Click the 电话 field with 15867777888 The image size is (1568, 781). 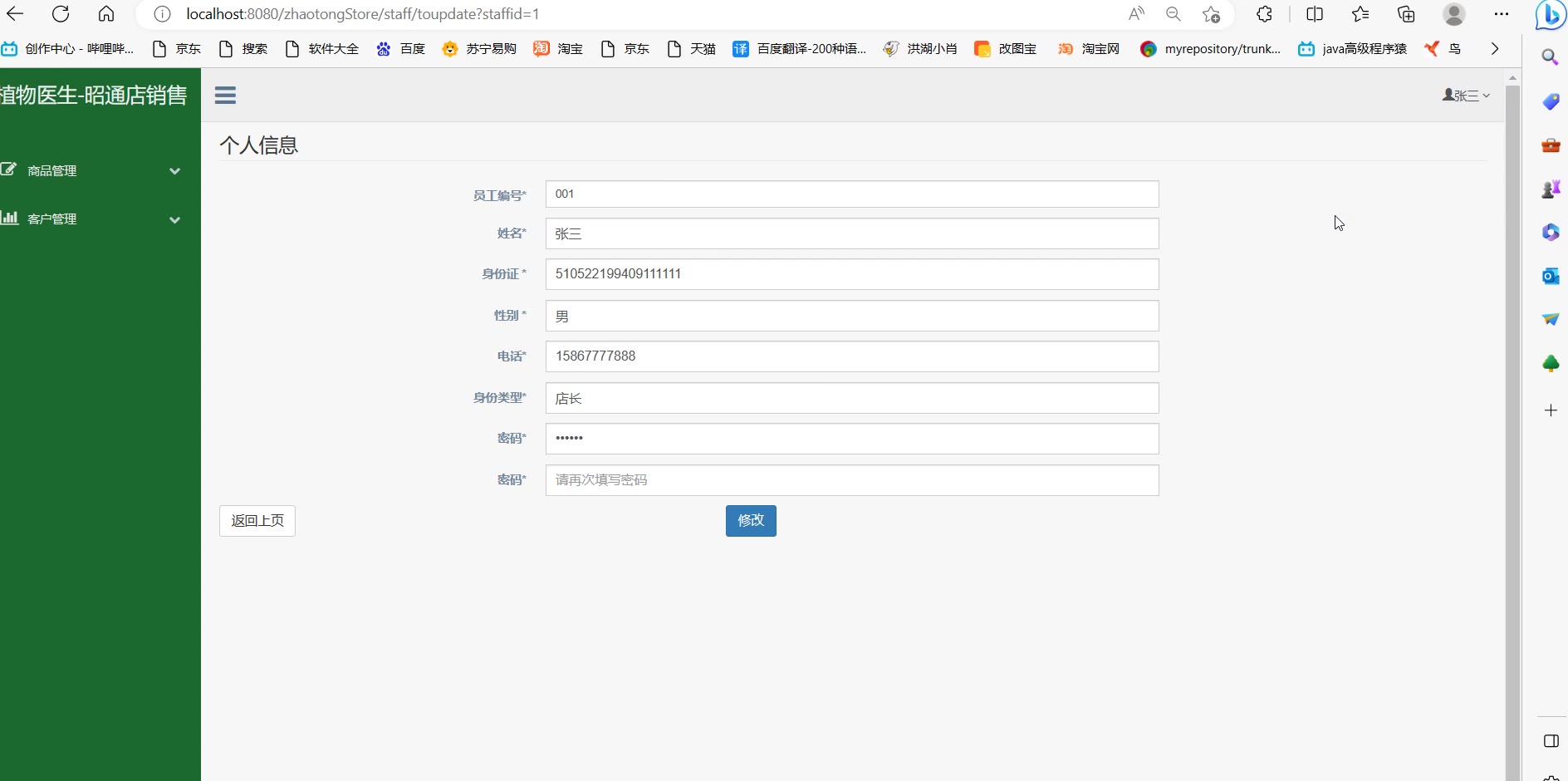[x=852, y=356]
